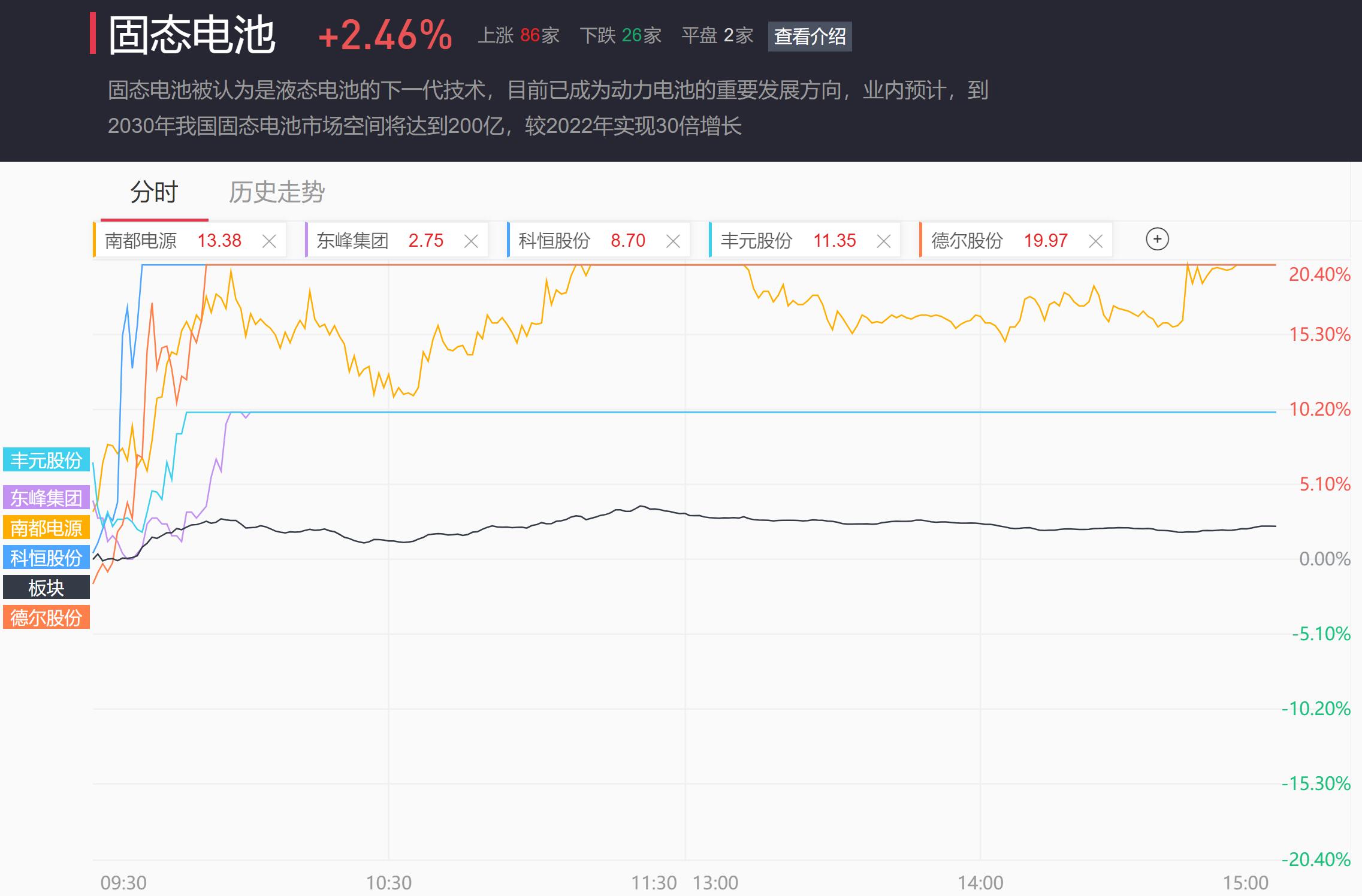The width and height of the screenshot is (1362, 896).
Task: Toggle the 科恒股份 legend label
Action: (46, 558)
